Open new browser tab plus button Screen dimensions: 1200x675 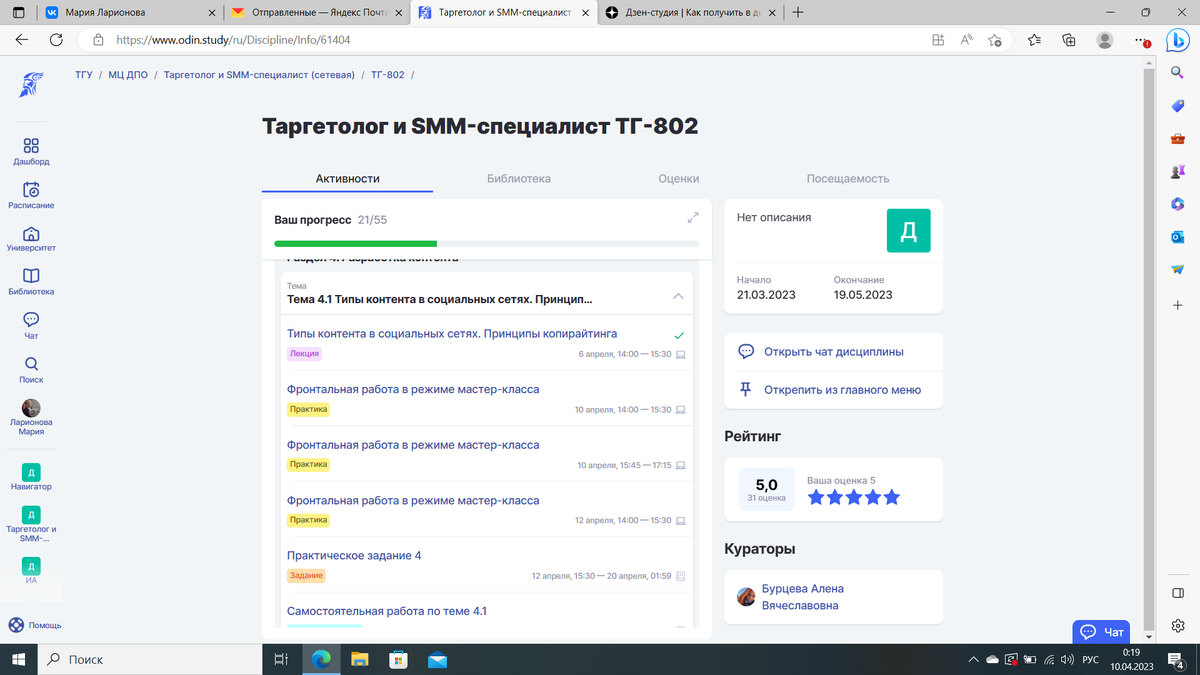click(798, 12)
